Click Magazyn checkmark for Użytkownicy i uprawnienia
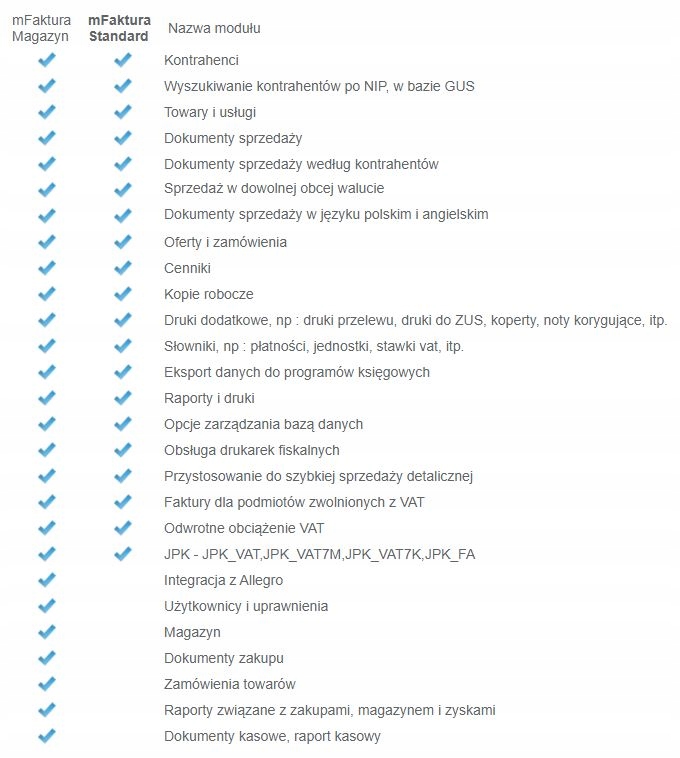Screen dimensions: 680x758 coord(46,606)
